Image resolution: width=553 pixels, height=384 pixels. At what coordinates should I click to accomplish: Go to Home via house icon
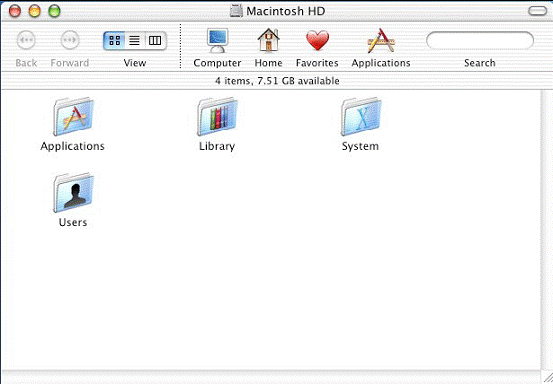(268, 40)
